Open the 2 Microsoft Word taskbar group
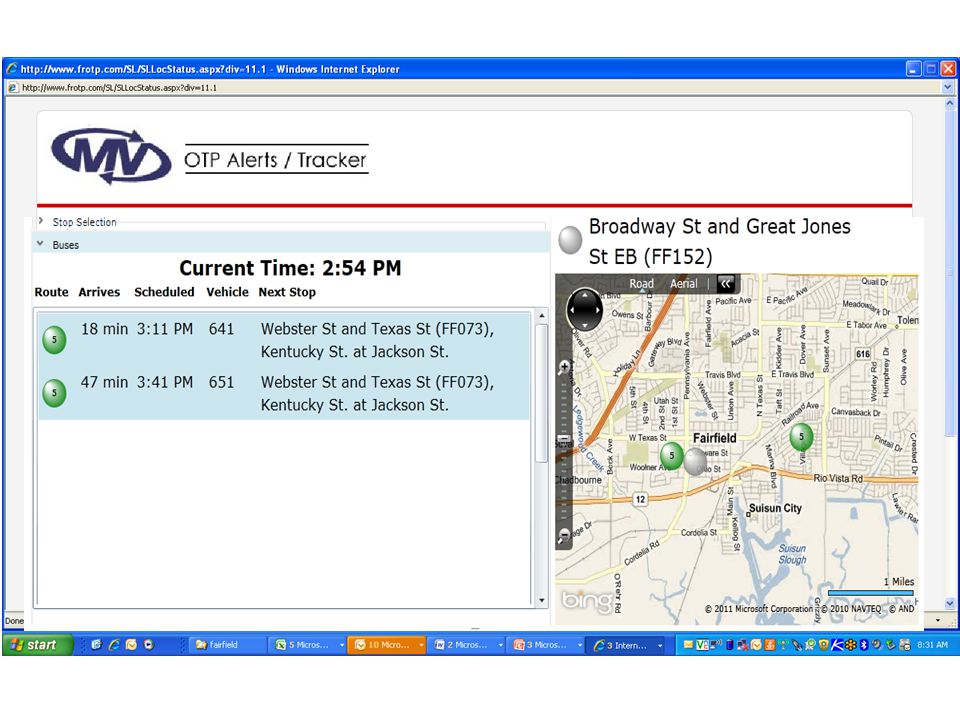Screen dimensions: 960x720 click(467, 645)
